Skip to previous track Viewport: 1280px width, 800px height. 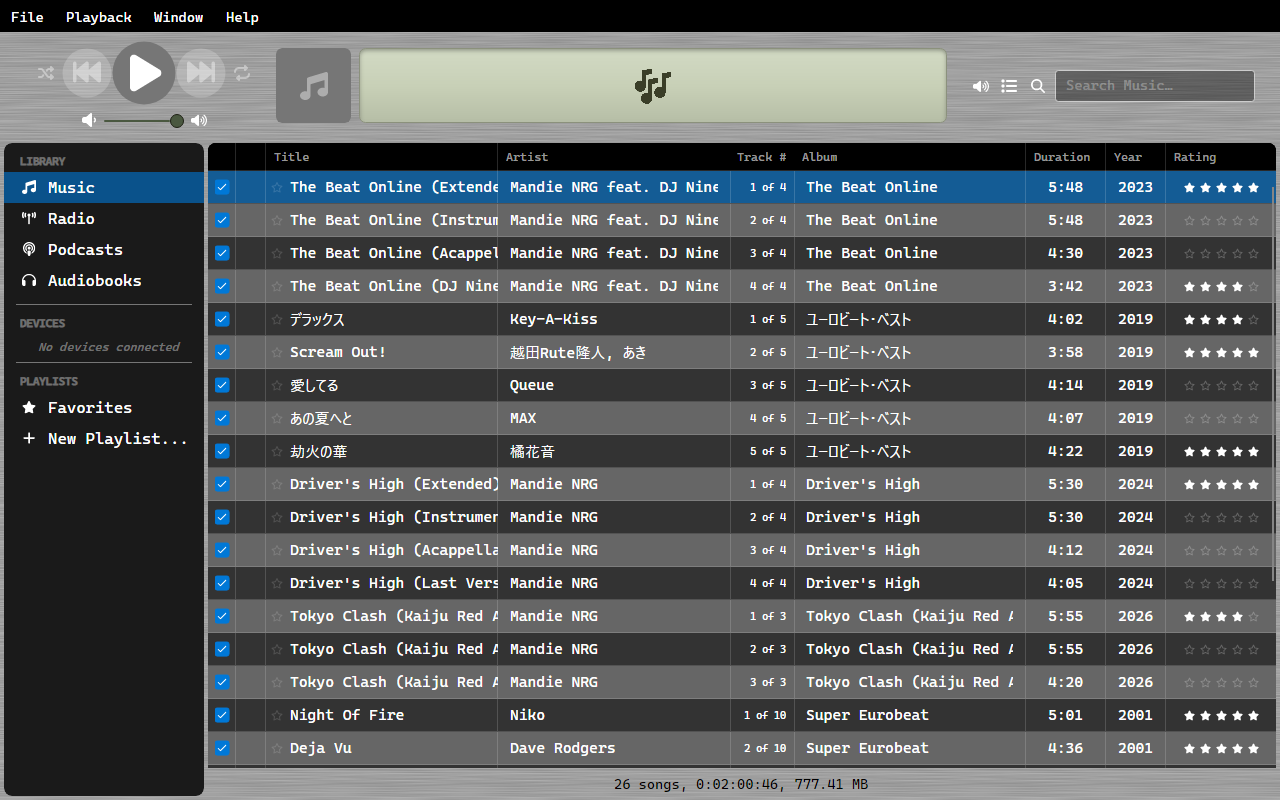tap(87, 72)
